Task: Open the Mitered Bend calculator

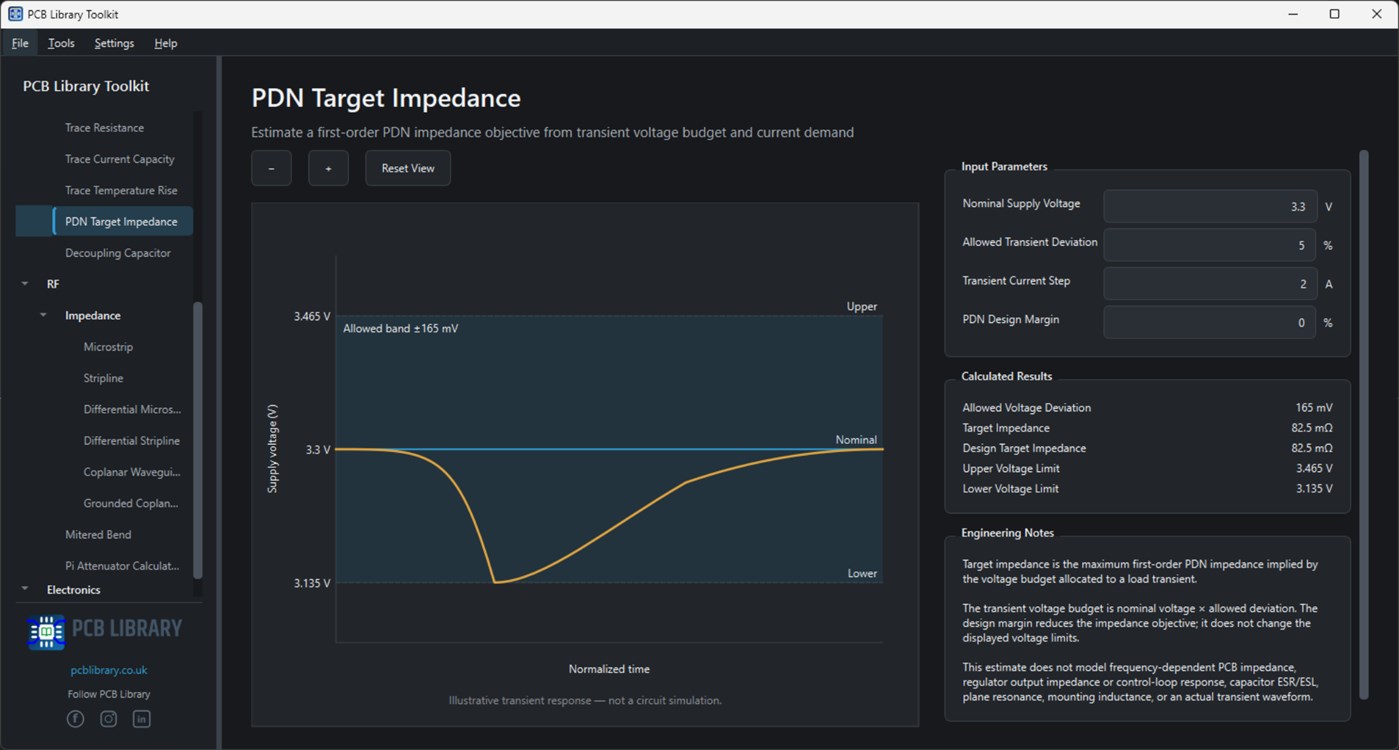Action: (98, 534)
